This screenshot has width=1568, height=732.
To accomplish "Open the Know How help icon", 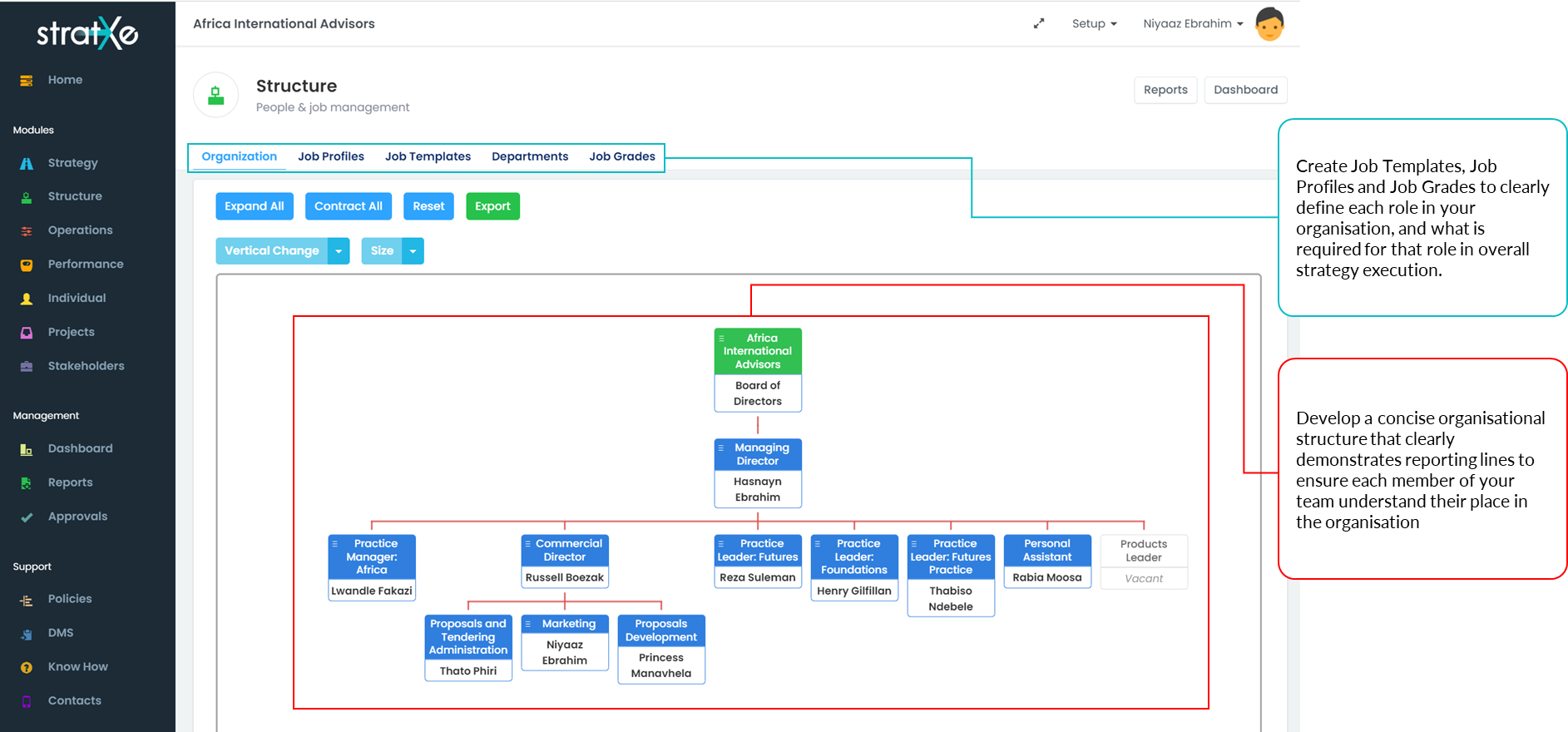I will 27,668.
